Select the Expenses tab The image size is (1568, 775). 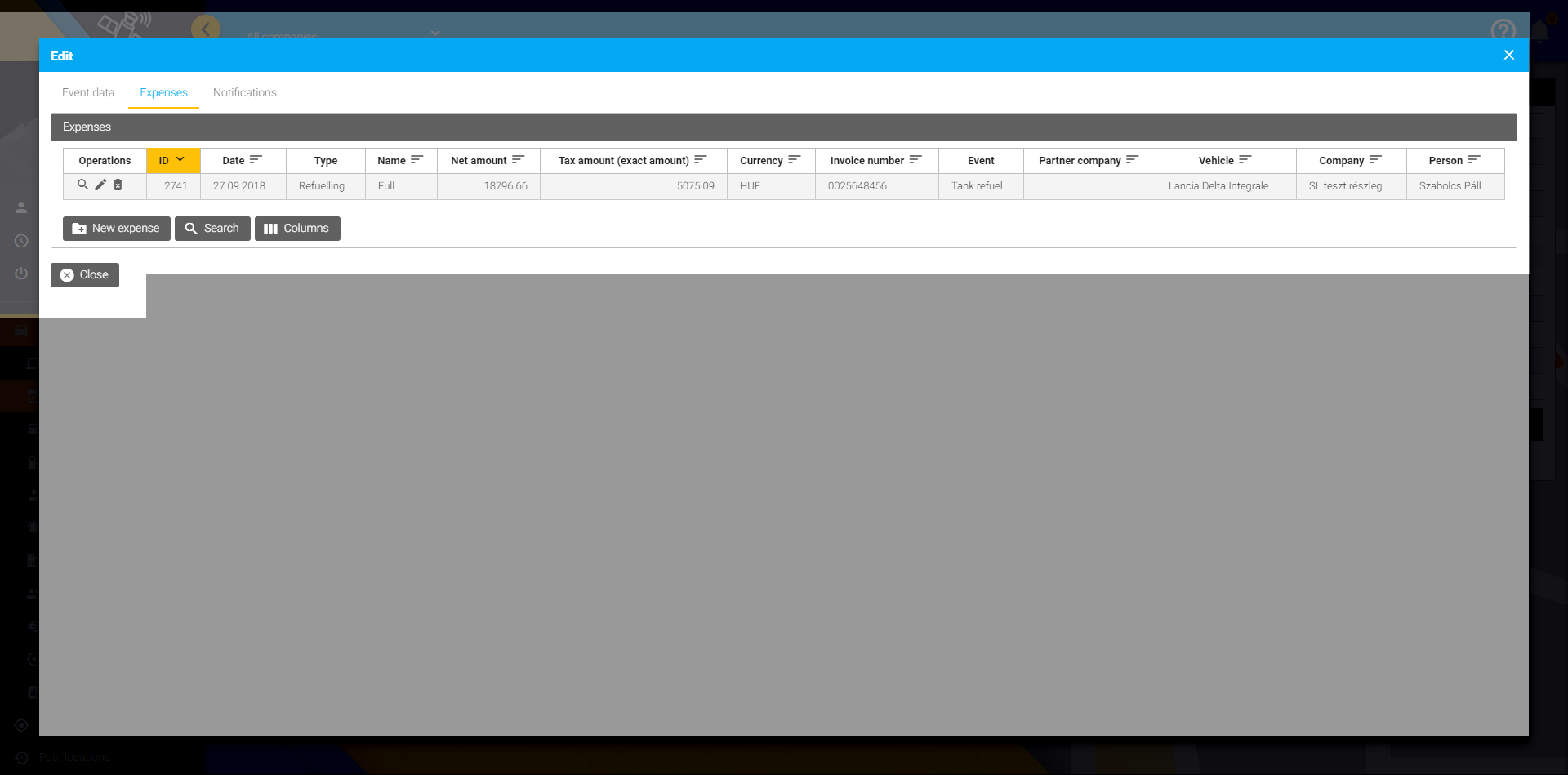(x=163, y=92)
